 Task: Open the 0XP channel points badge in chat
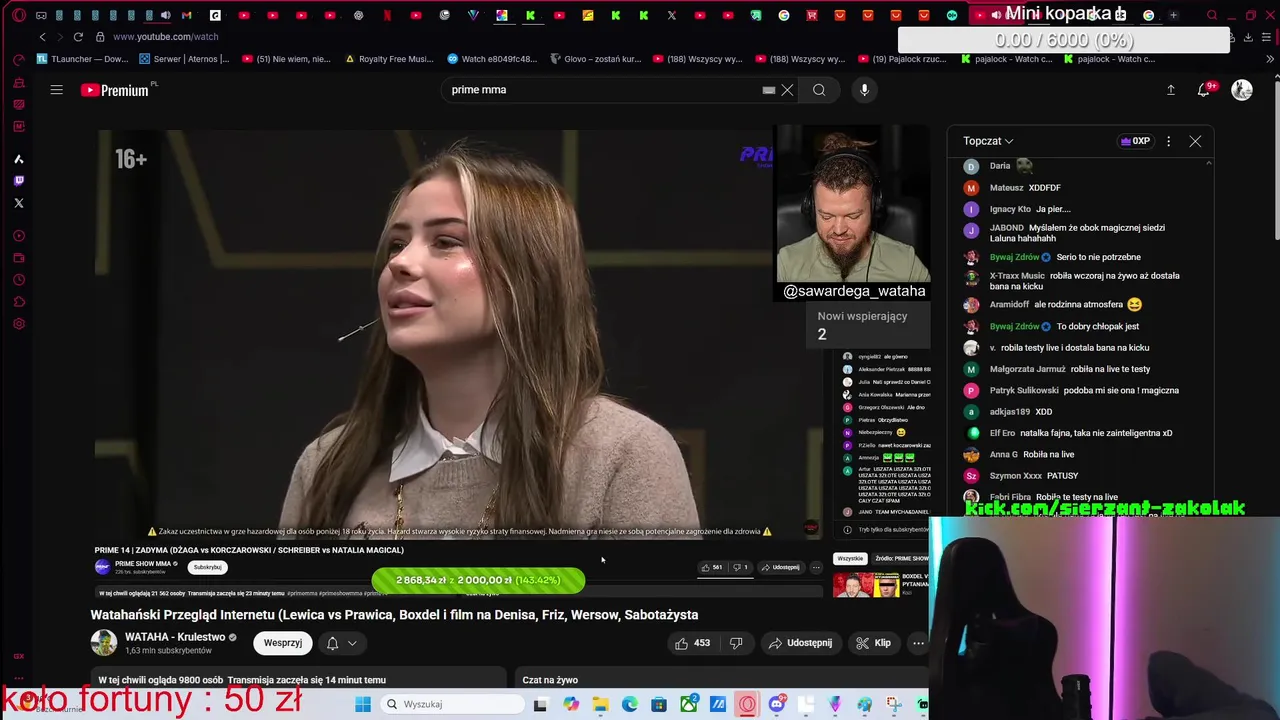(1135, 141)
